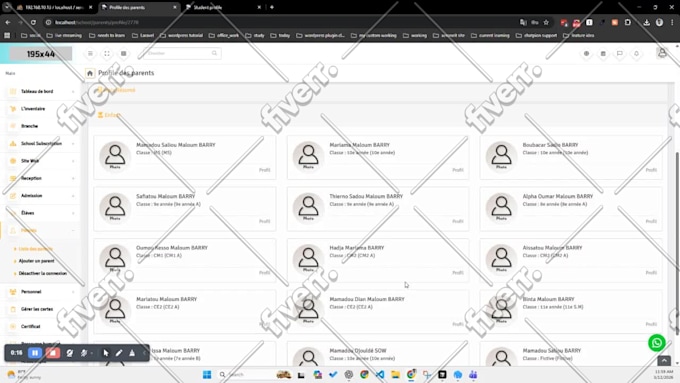Open the calendar icon in header

(x=603, y=53)
